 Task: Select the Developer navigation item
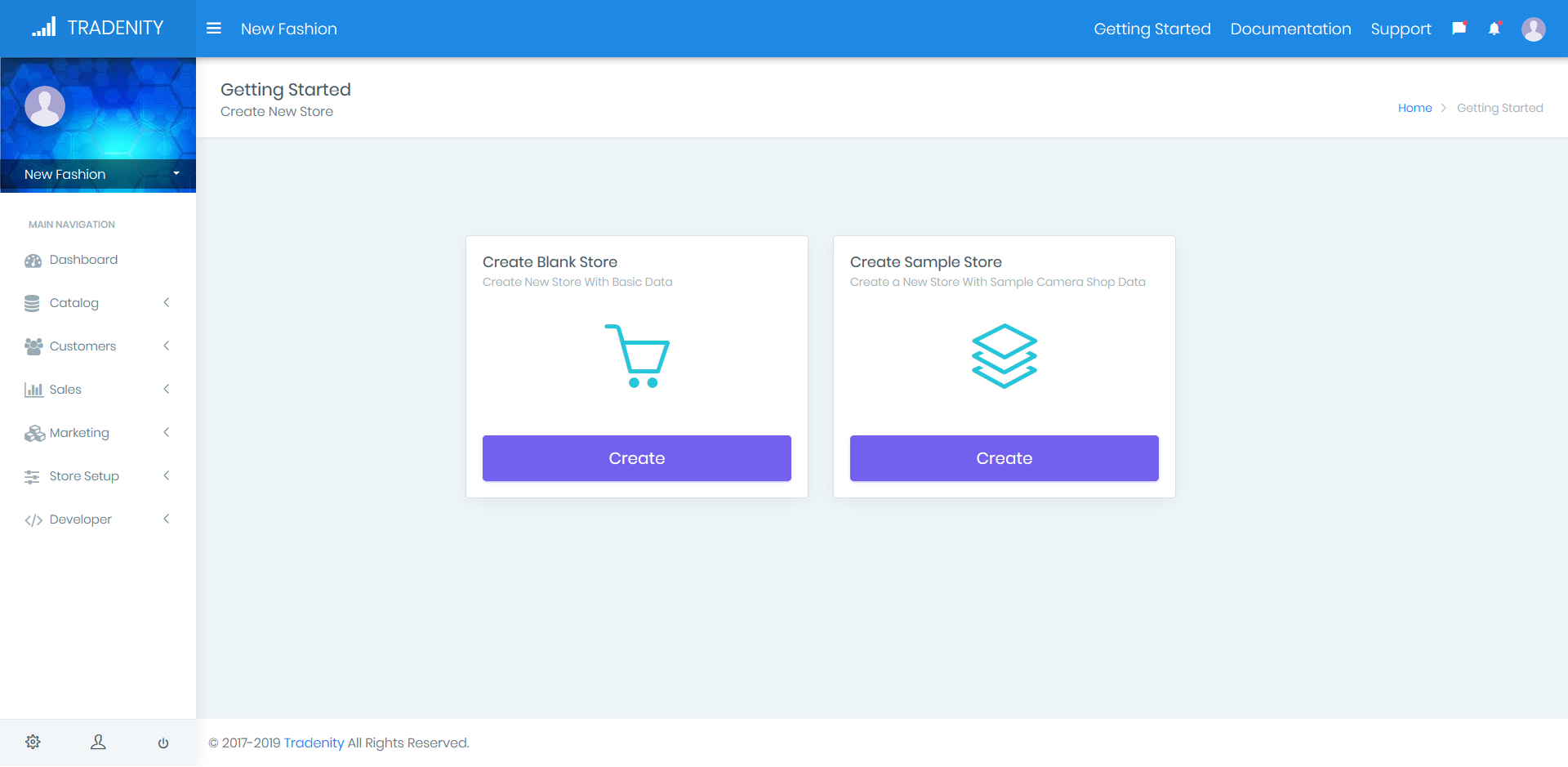tap(98, 520)
